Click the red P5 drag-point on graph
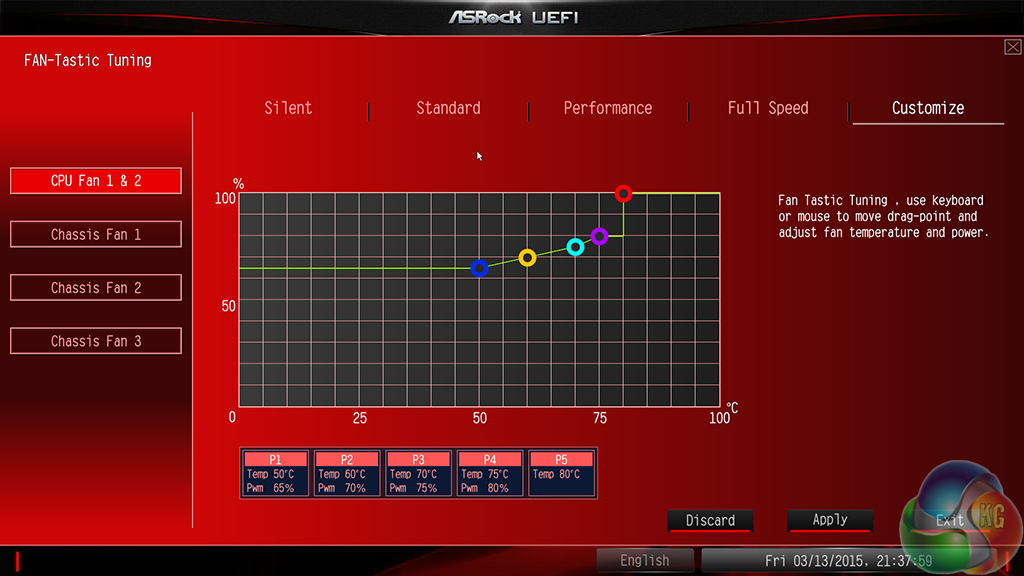This screenshot has height=576, width=1024. 624,193
